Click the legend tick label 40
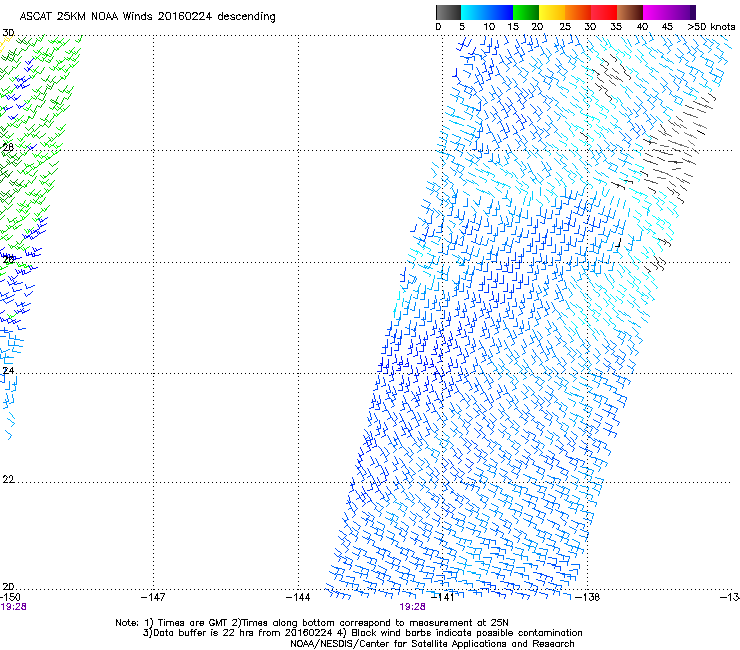Viewport: 740px width, 650px height. click(642, 27)
